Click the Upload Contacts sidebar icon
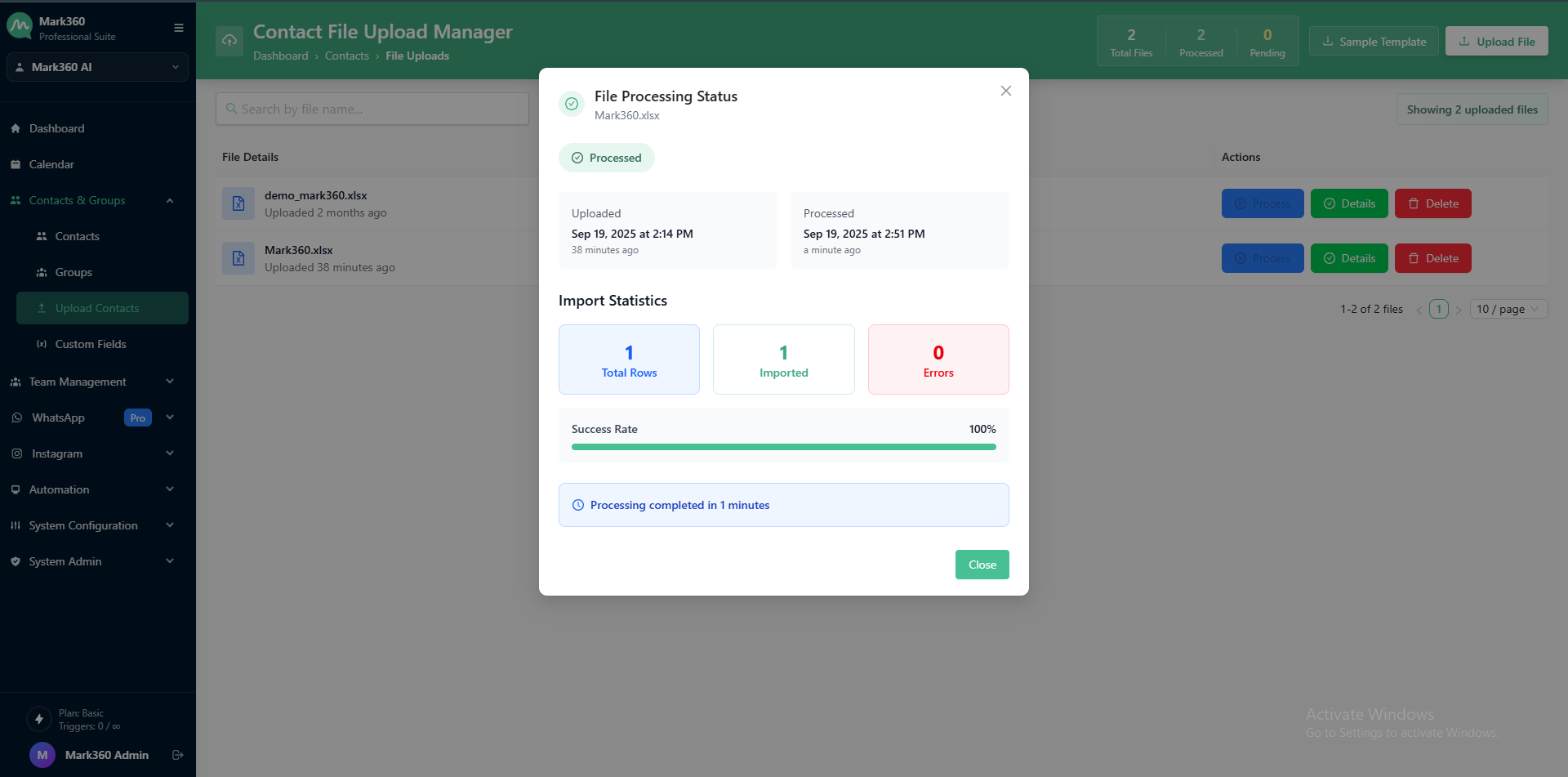Screen dimensions: 1568x777 pyautogui.click(x=42, y=308)
